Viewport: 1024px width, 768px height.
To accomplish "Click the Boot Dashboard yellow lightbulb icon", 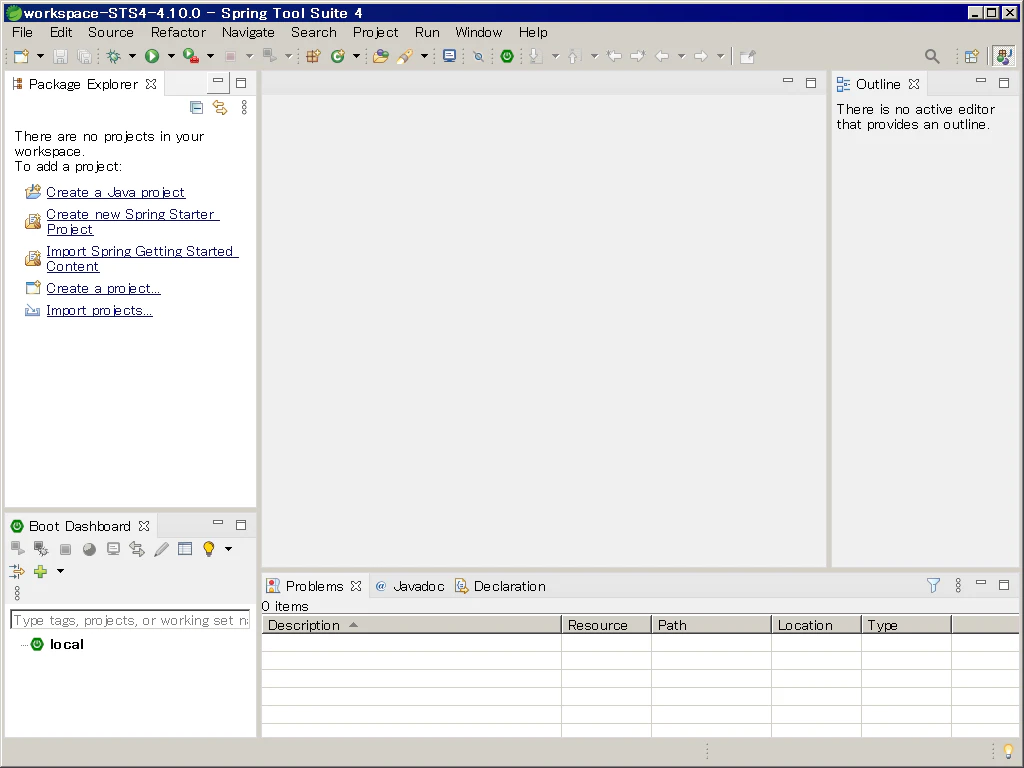I will pyautogui.click(x=209, y=549).
